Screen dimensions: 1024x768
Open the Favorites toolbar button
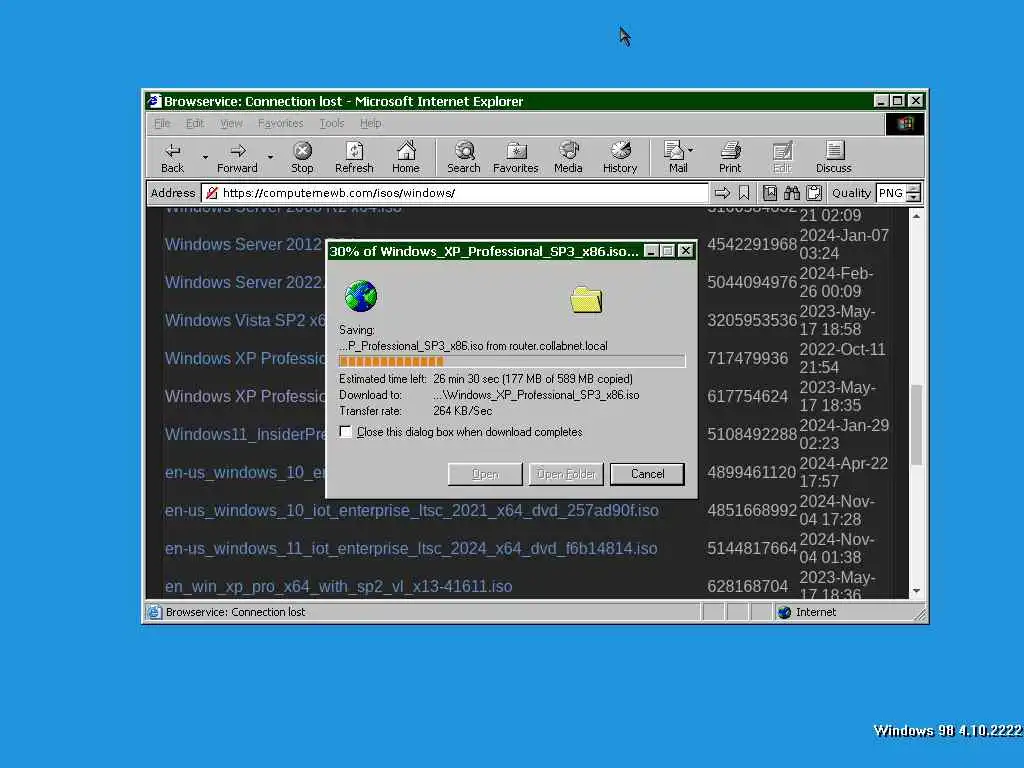(x=516, y=157)
